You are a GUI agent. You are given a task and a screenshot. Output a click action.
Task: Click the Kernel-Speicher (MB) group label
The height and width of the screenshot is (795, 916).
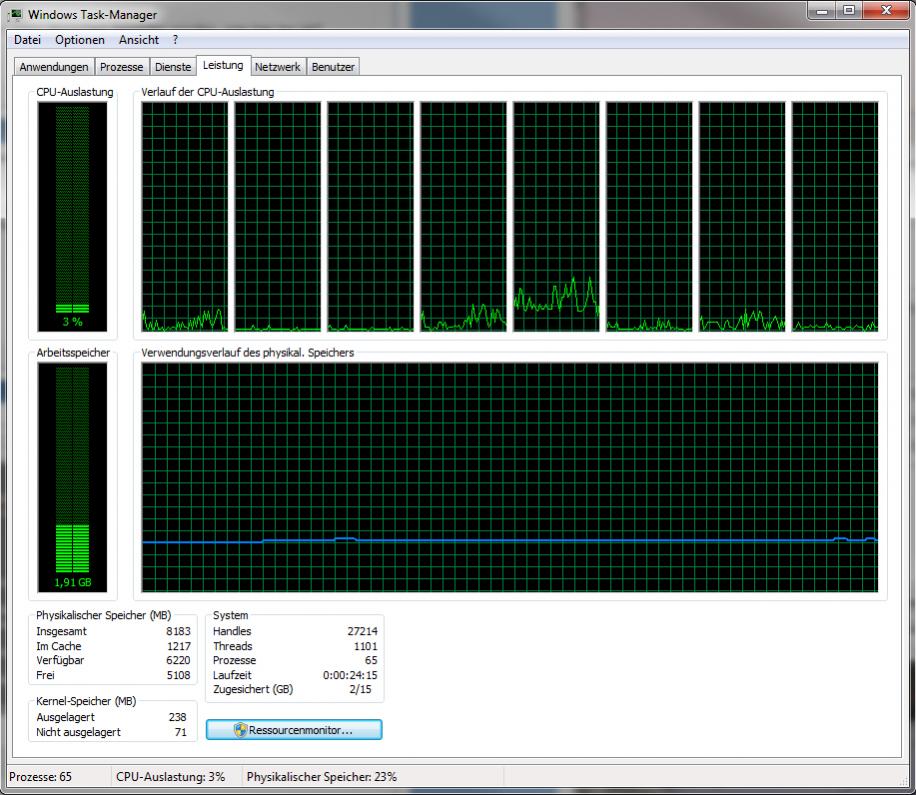tap(86, 701)
